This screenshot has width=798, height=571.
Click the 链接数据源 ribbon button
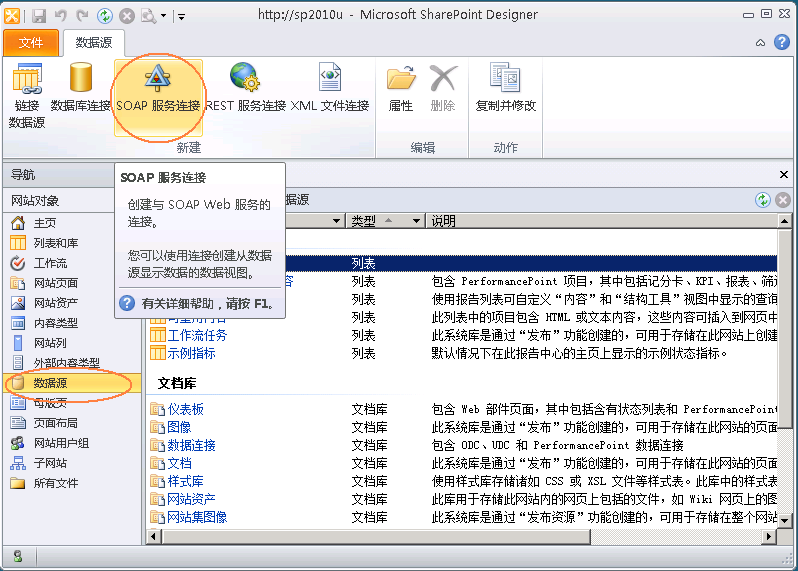pyautogui.click(x=26, y=96)
